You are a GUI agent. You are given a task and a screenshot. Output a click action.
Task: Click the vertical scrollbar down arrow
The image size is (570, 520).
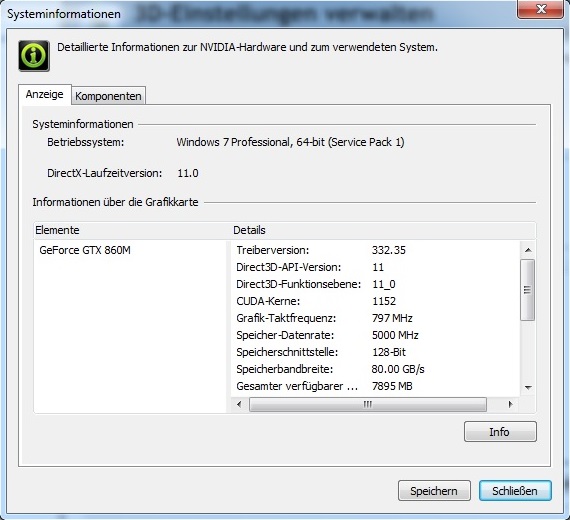[x=528, y=388]
